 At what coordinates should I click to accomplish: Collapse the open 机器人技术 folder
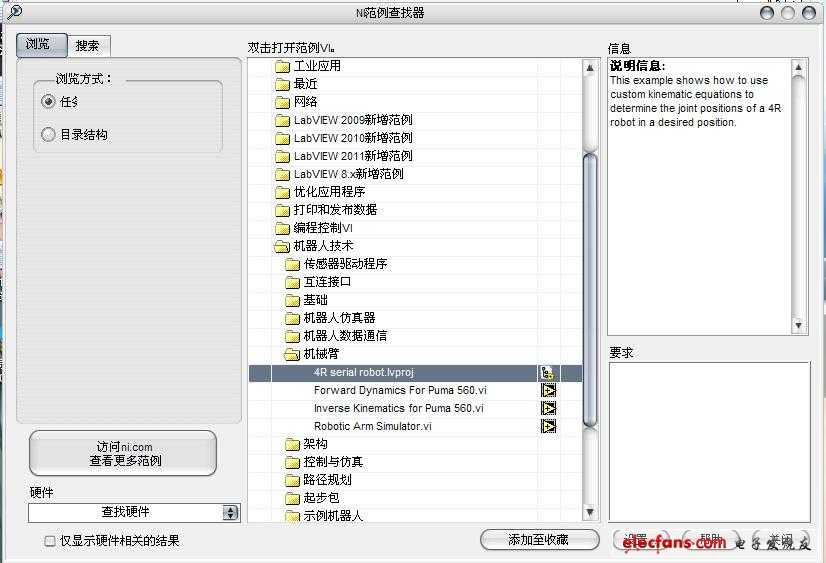click(282, 246)
